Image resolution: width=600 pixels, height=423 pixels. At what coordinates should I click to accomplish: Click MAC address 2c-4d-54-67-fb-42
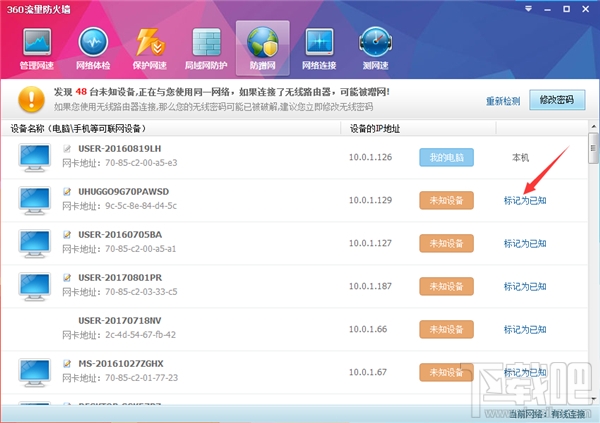click(x=140, y=335)
